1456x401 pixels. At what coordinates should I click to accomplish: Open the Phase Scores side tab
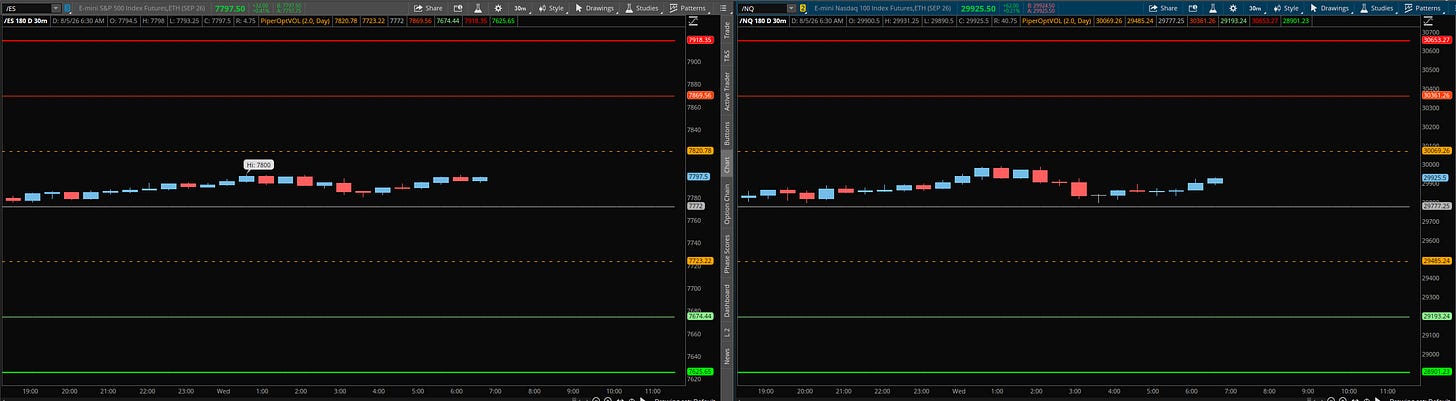(727, 253)
